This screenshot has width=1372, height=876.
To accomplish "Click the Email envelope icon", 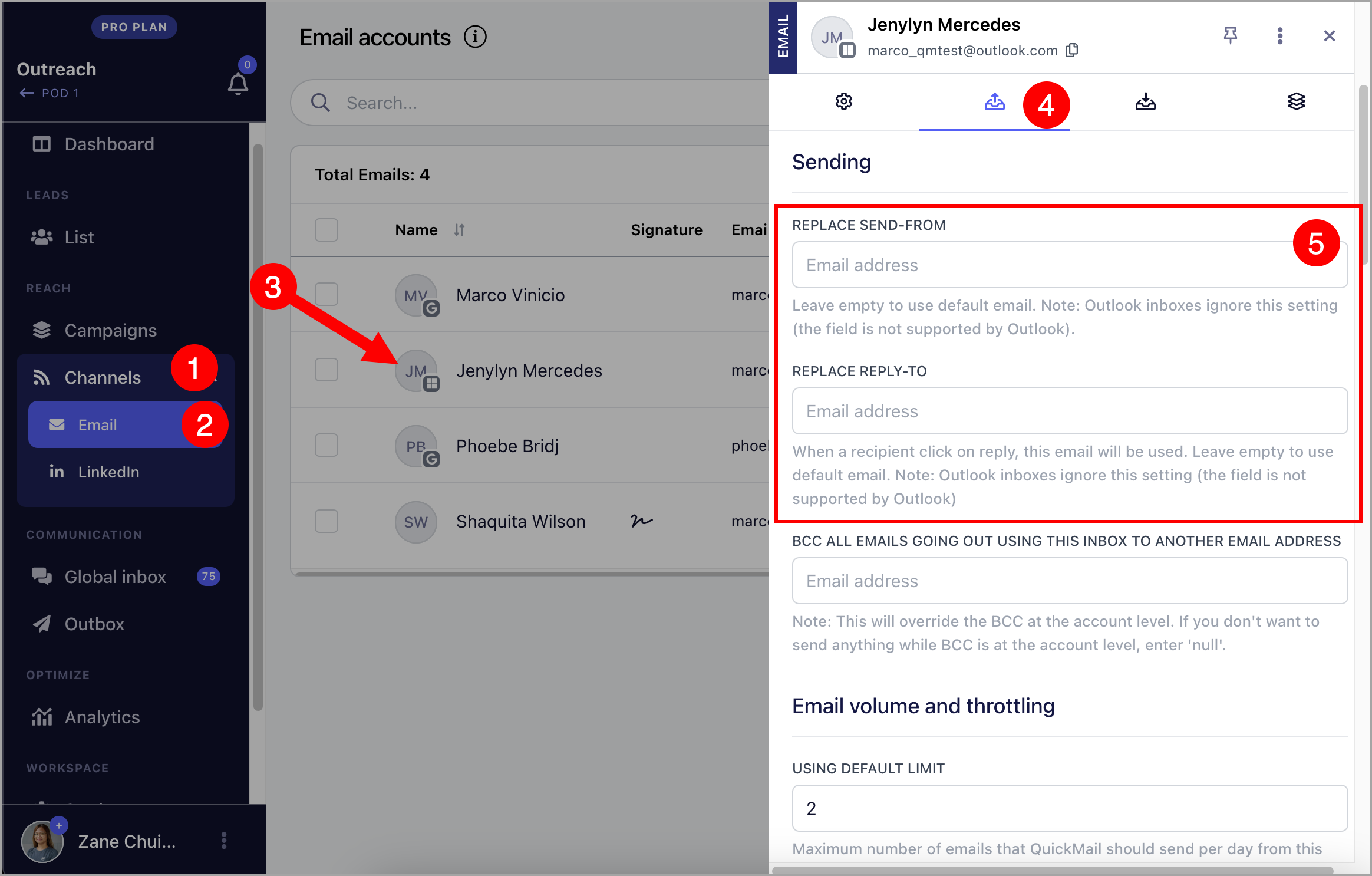I will 57,424.
